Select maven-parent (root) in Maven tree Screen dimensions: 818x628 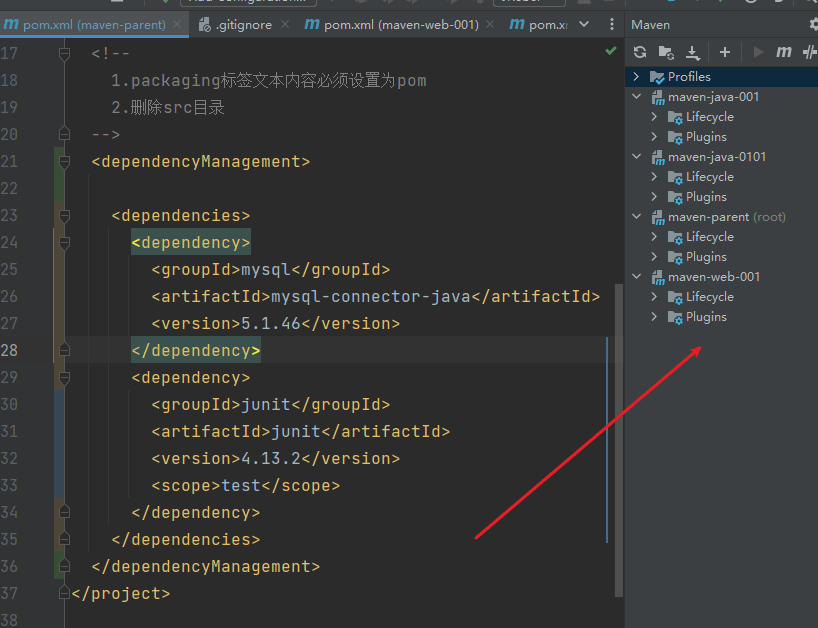726,217
